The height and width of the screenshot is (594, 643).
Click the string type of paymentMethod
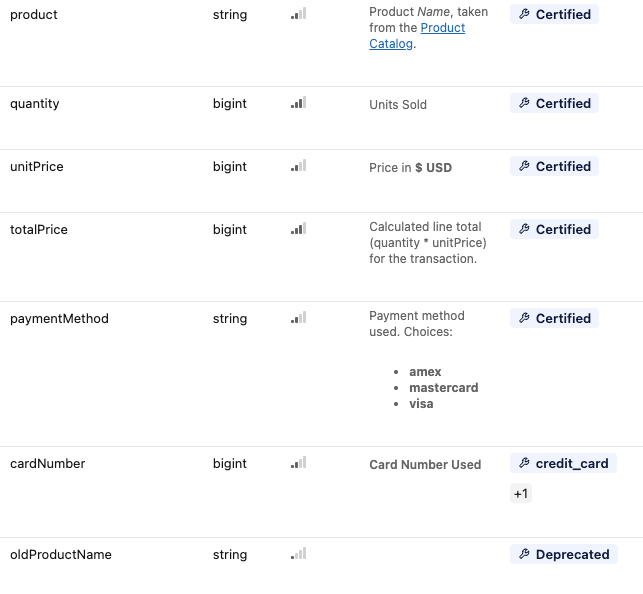[x=230, y=319]
